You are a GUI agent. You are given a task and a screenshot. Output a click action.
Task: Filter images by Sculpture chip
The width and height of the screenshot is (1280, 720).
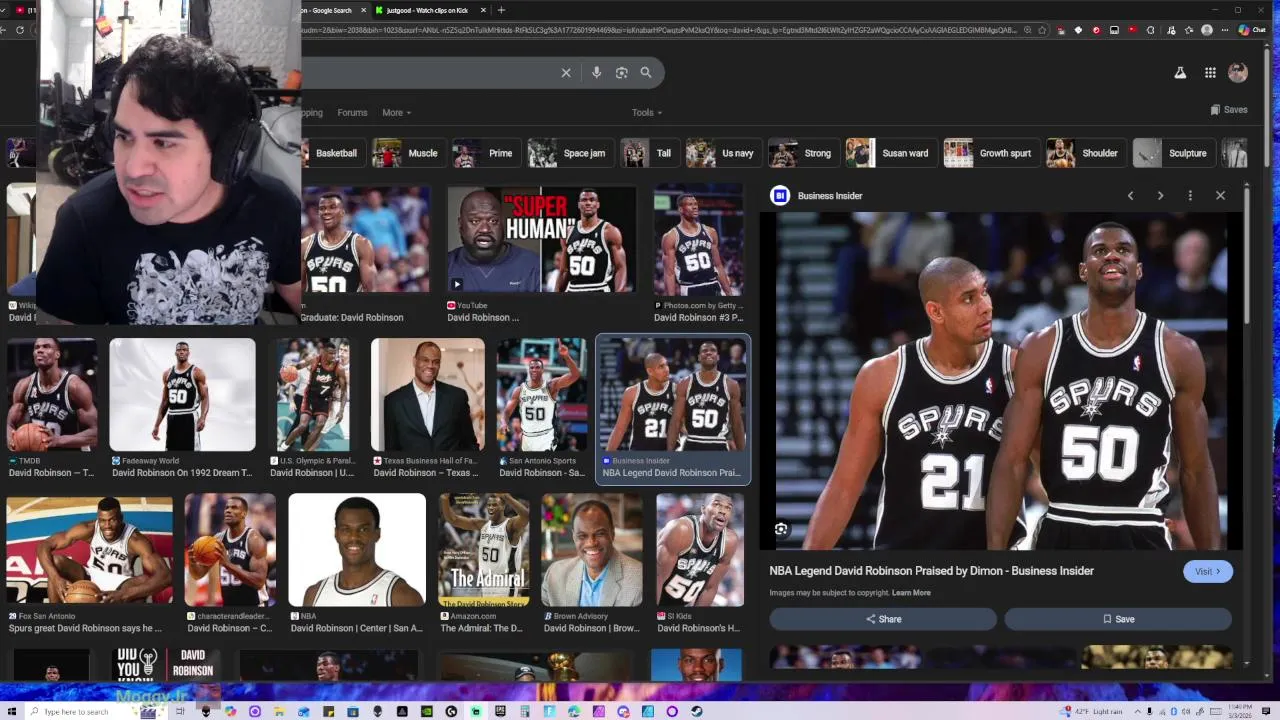coord(1174,153)
